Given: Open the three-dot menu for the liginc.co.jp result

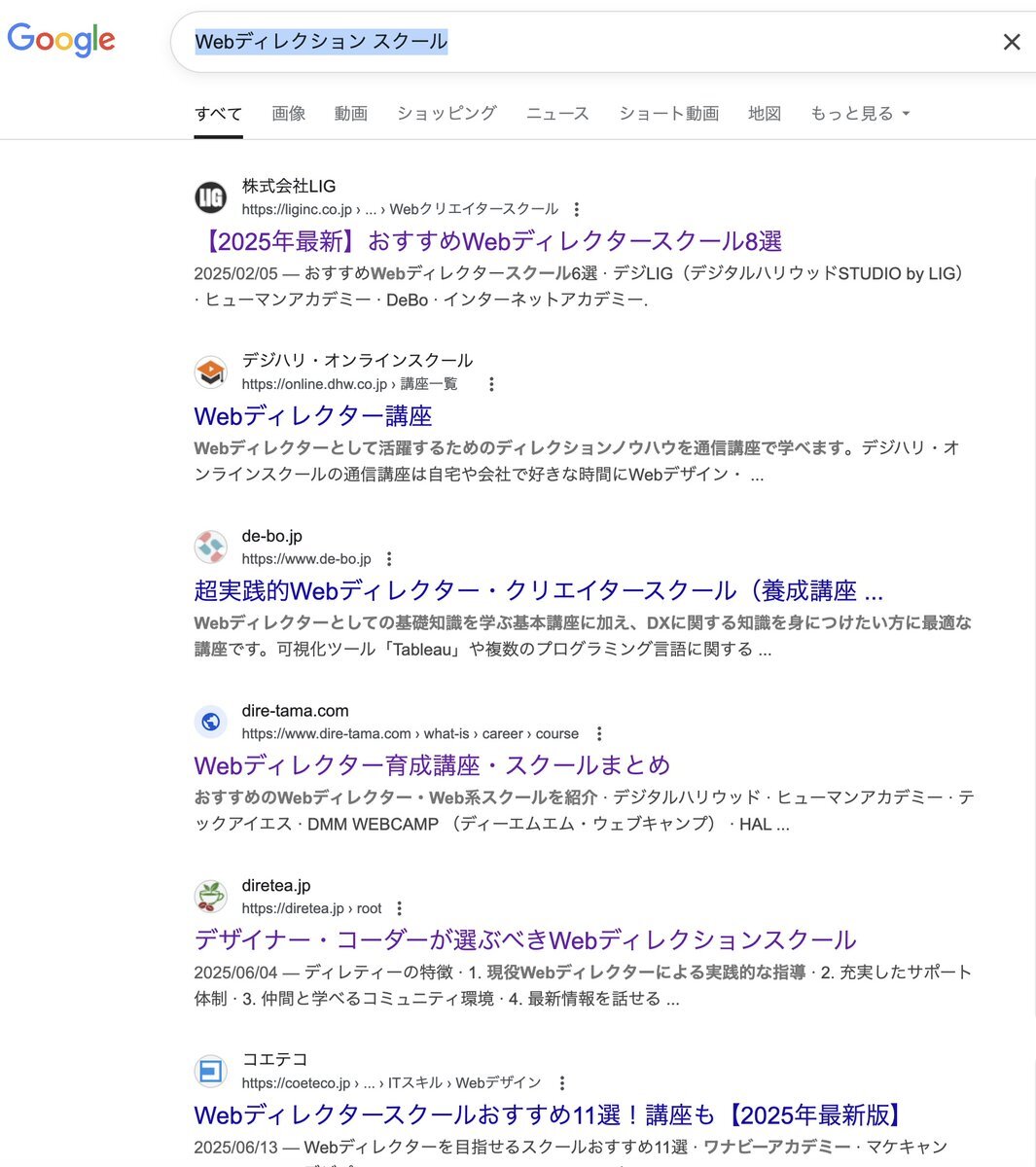Looking at the screenshot, I should point(577,209).
